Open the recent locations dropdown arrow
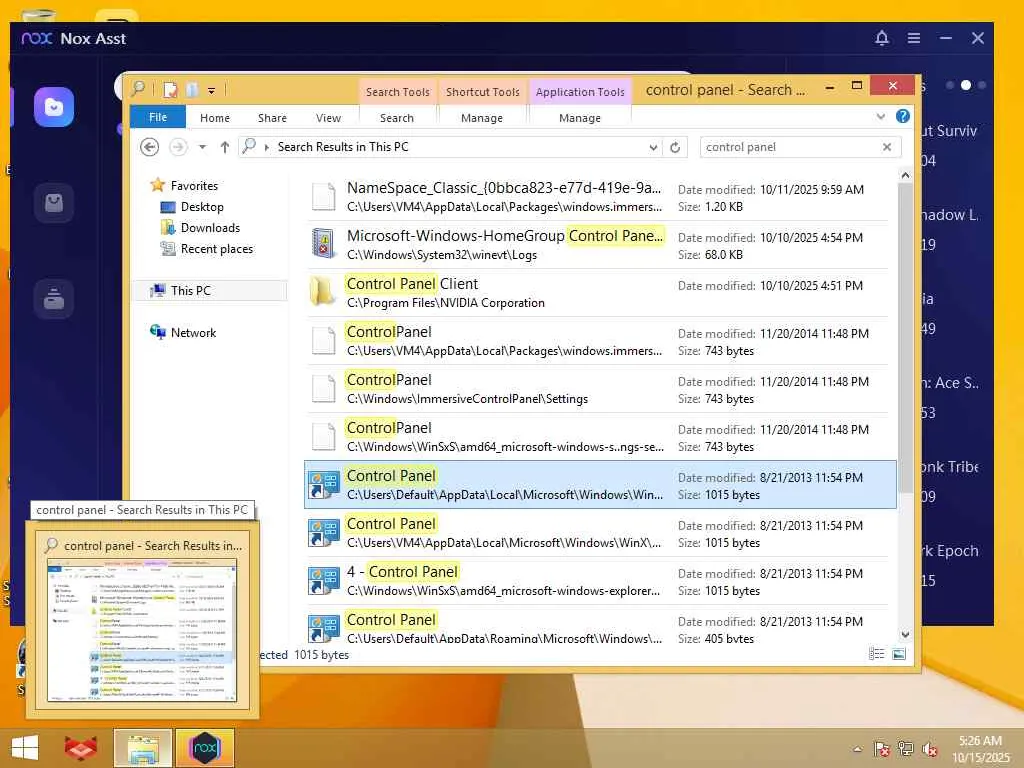This screenshot has width=1024, height=768. 202,147
